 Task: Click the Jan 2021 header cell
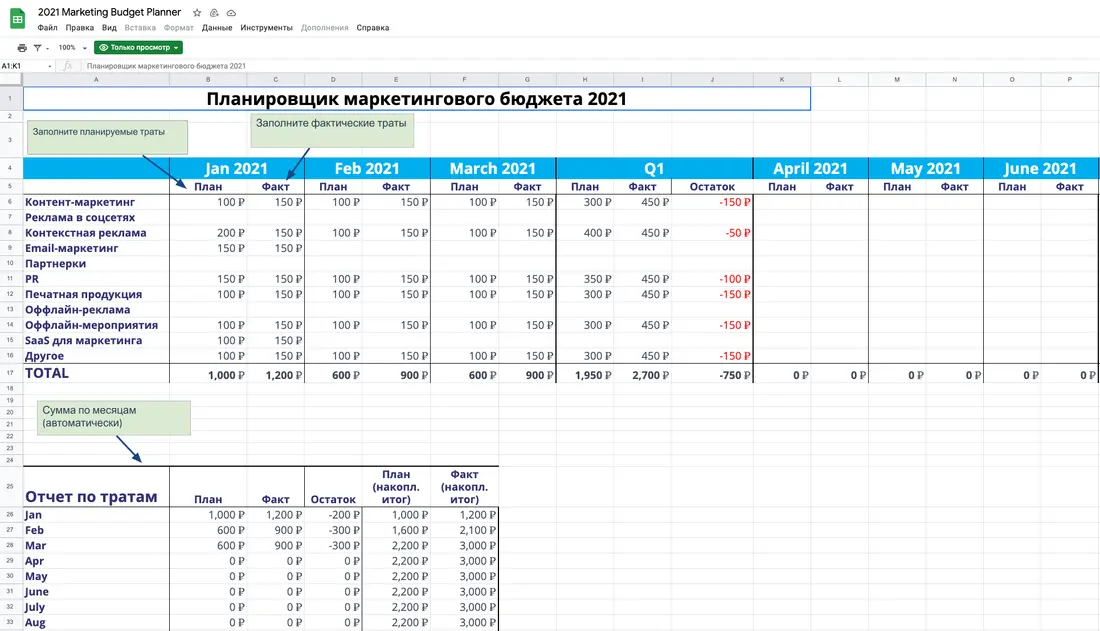click(236, 168)
